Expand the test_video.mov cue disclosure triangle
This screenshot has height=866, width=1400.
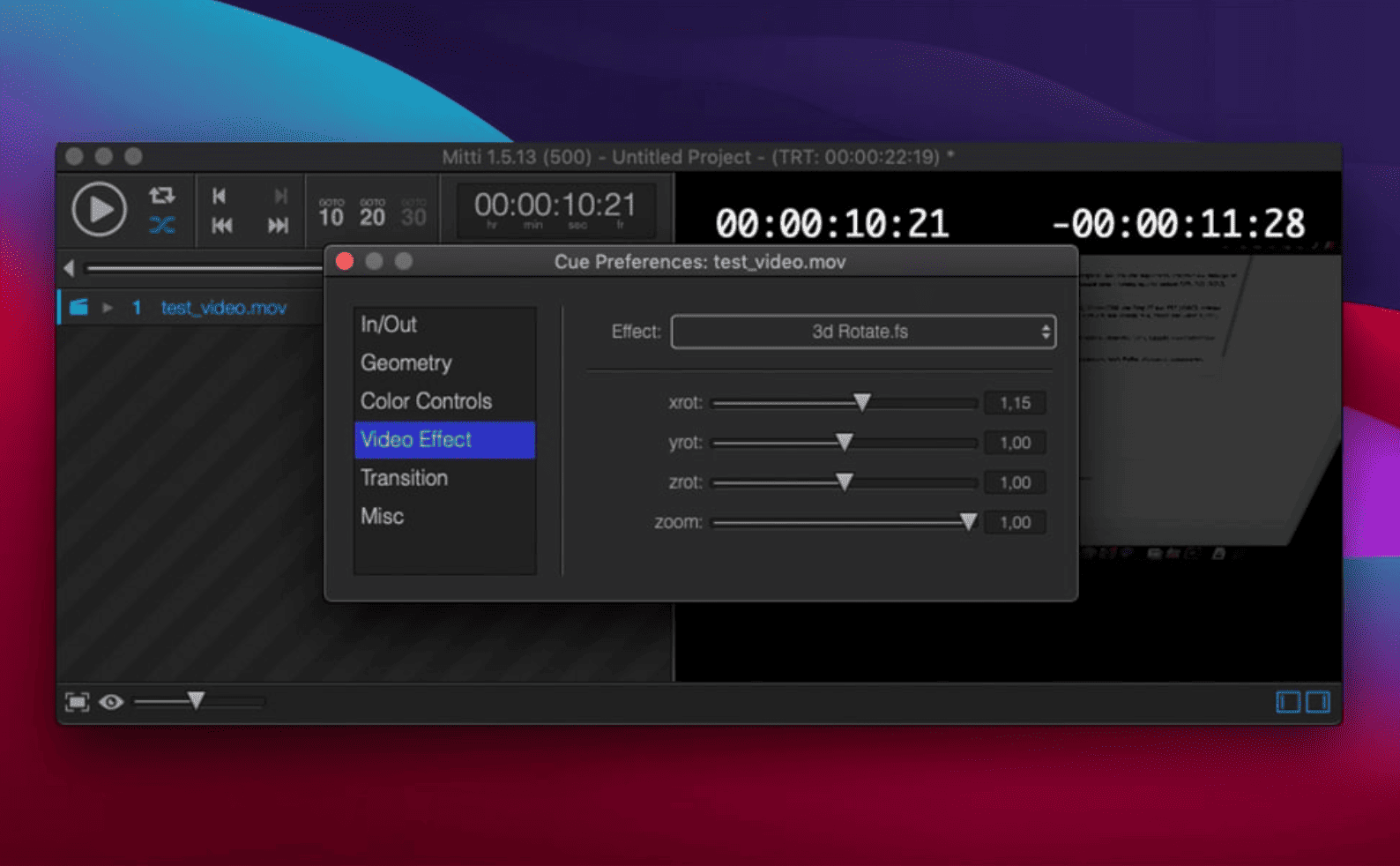pos(108,308)
